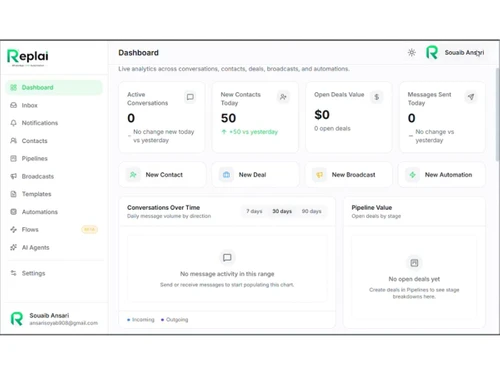Toggle the light/dark theme sun icon
This screenshot has width=500, height=375.
(x=412, y=53)
